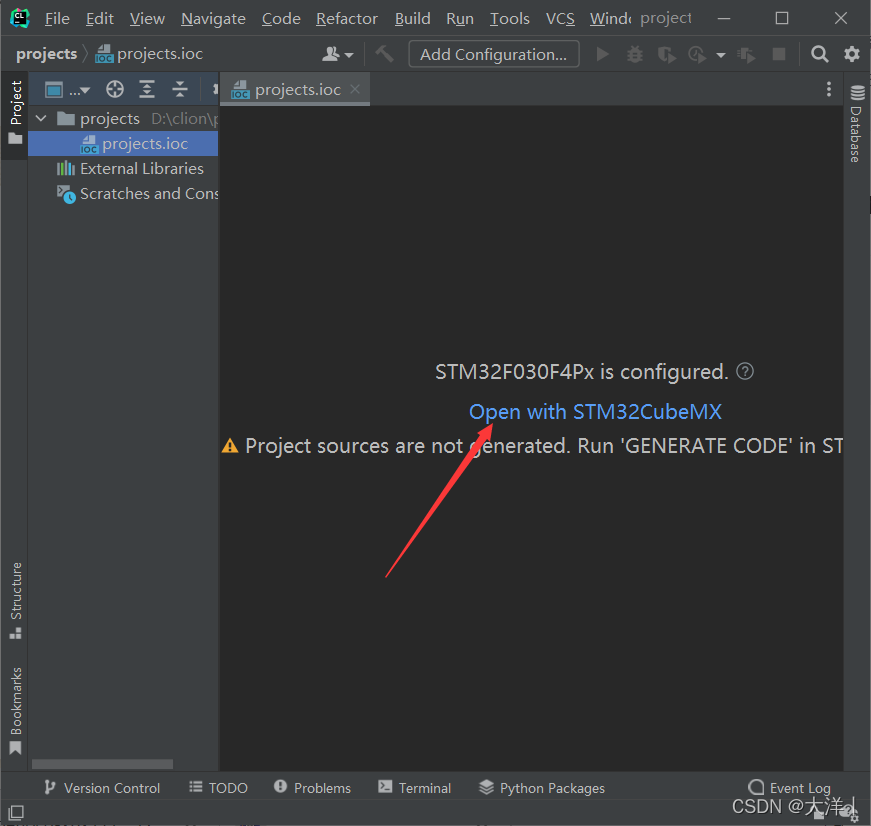Open the Code menu

[x=281, y=19]
